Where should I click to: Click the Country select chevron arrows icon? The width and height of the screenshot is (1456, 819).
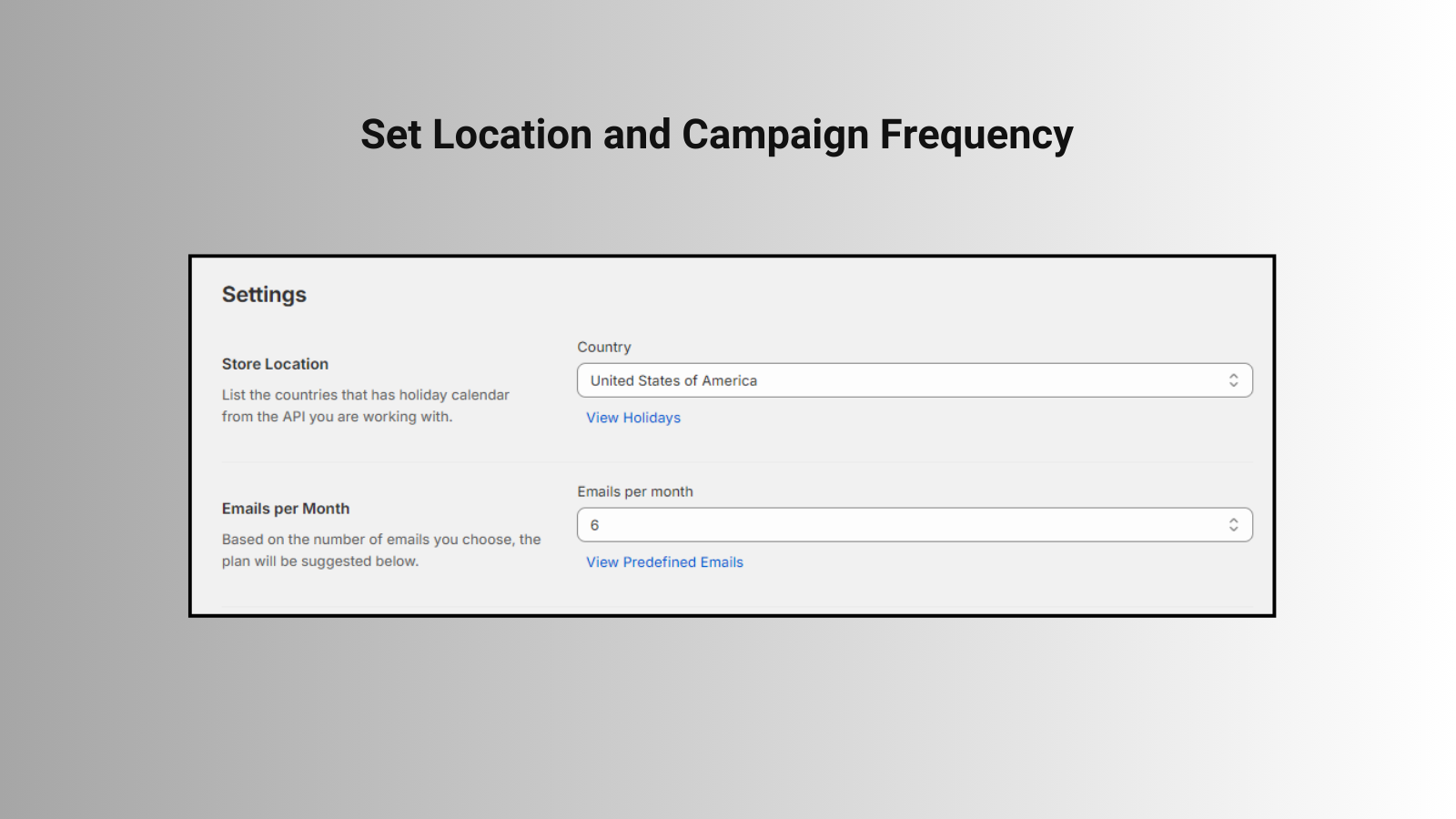1233,380
